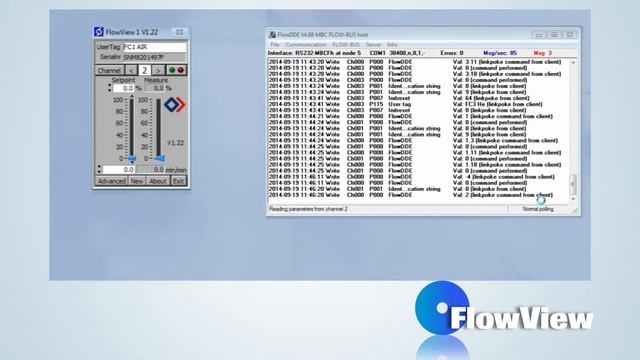The height and width of the screenshot is (360, 640).
Task: Select the log row with Val: 1.11
Action: point(418,153)
